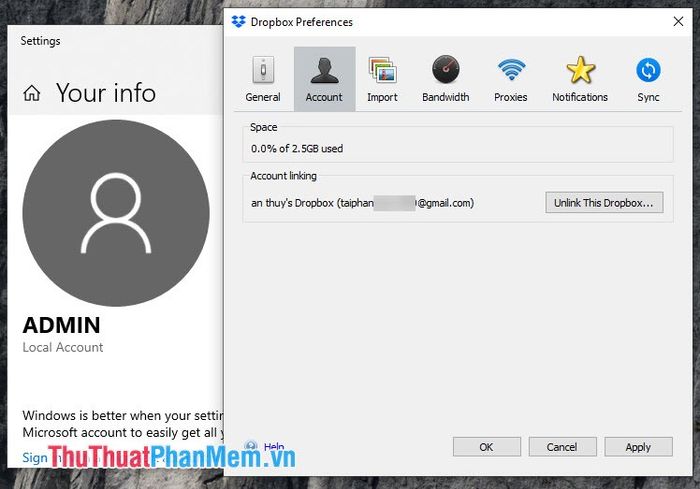Viewport: 700px width, 489px height.
Task: Click the linked account email text
Action: pyautogui.click(x=362, y=203)
